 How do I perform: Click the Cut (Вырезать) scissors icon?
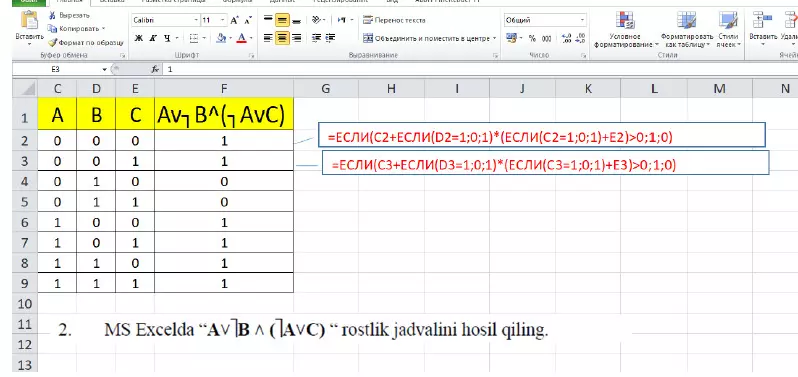point(52,16)
